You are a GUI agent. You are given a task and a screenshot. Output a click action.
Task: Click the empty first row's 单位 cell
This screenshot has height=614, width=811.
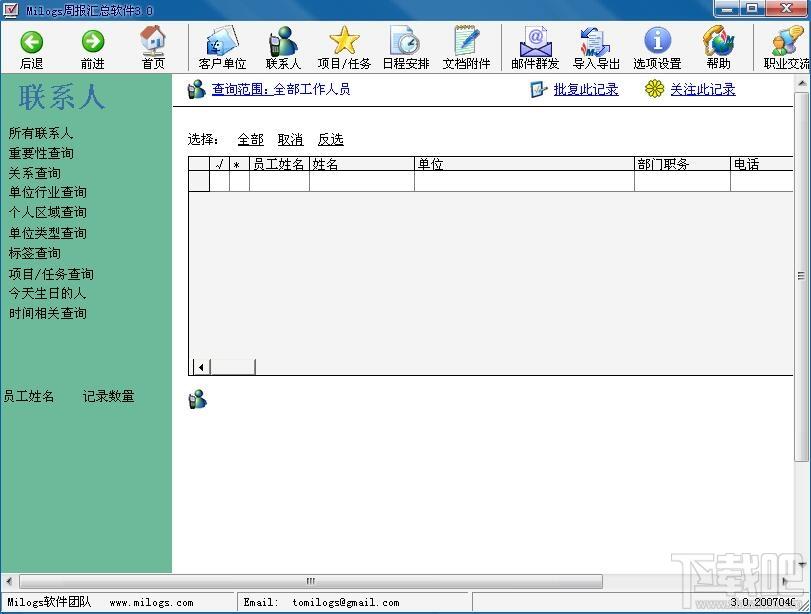coord(524,181)
